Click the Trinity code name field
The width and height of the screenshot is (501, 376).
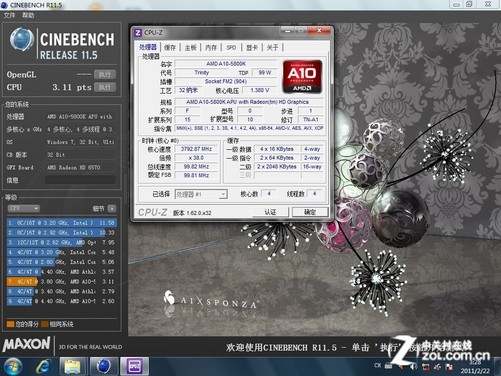click(201, 72)
